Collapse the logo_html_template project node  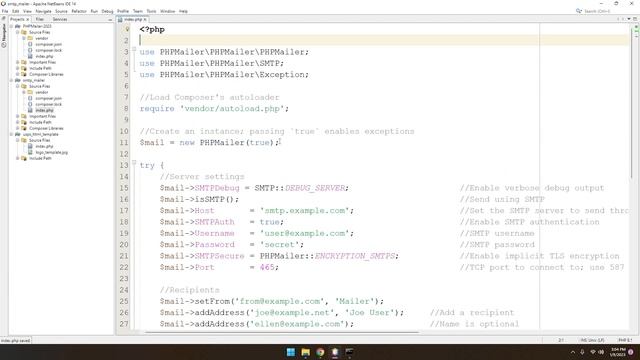pyautogui.click(x=11, y=134)
